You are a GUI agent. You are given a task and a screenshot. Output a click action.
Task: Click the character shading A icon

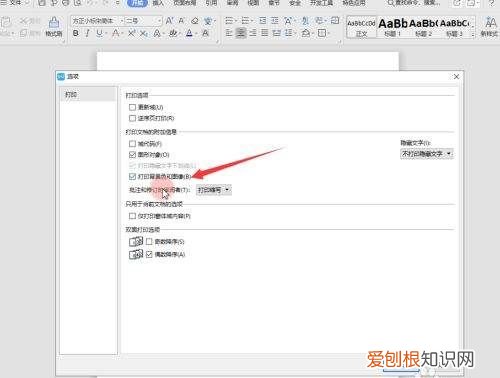(205, 33)
